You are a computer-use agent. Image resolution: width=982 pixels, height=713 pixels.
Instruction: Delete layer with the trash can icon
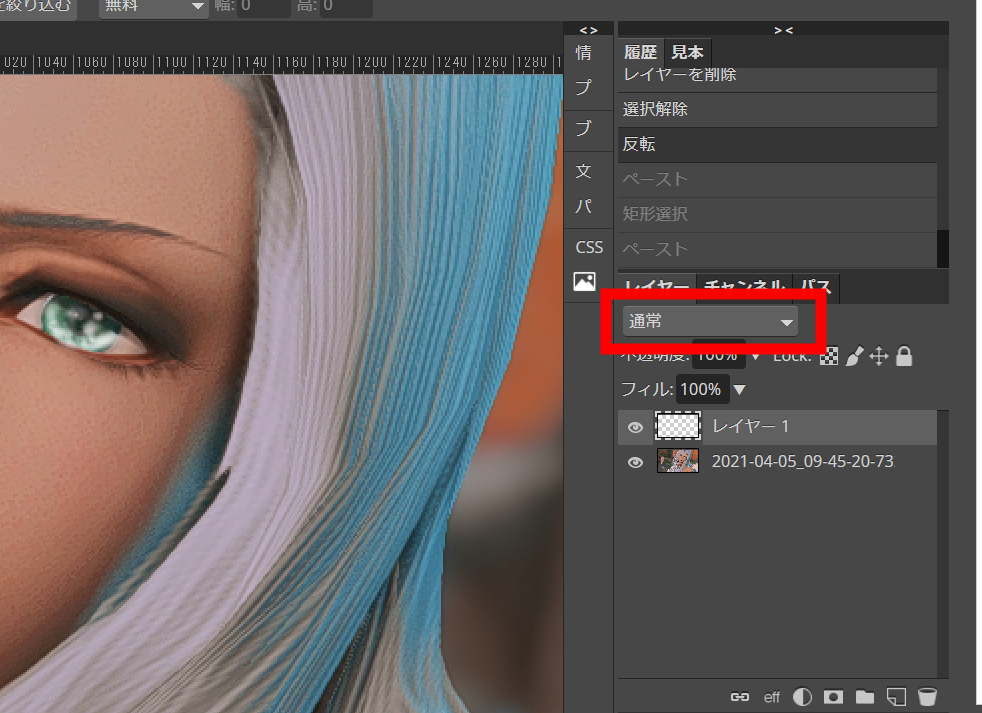[927, 697]
